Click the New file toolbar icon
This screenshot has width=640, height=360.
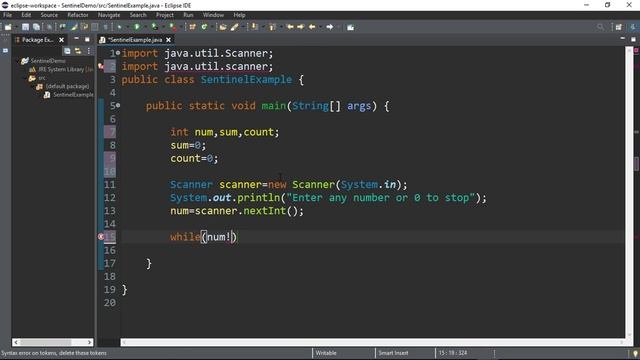tap(8, 27)
